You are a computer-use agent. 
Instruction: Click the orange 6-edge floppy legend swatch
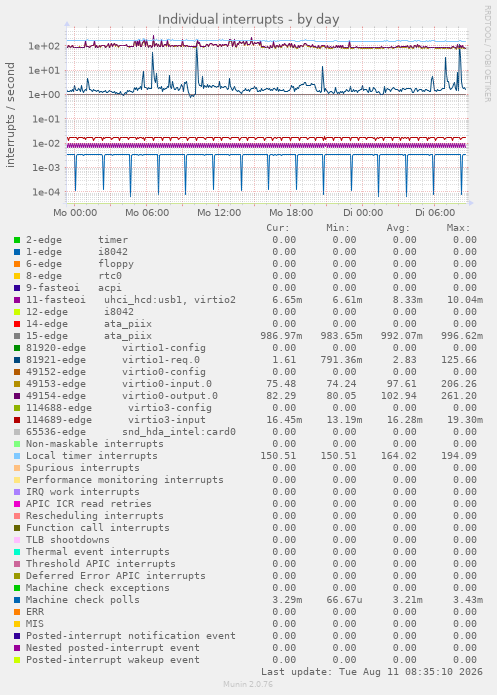tap(17, 264)
